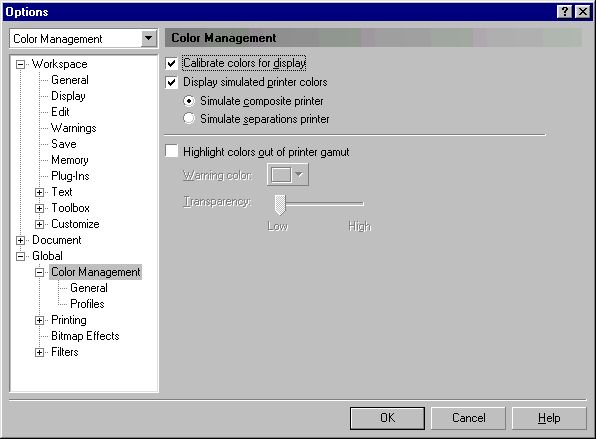Select Profiles under Color Management
This screenshot has height=439, width=596.
pyautogui.click(x=87, y=304)
